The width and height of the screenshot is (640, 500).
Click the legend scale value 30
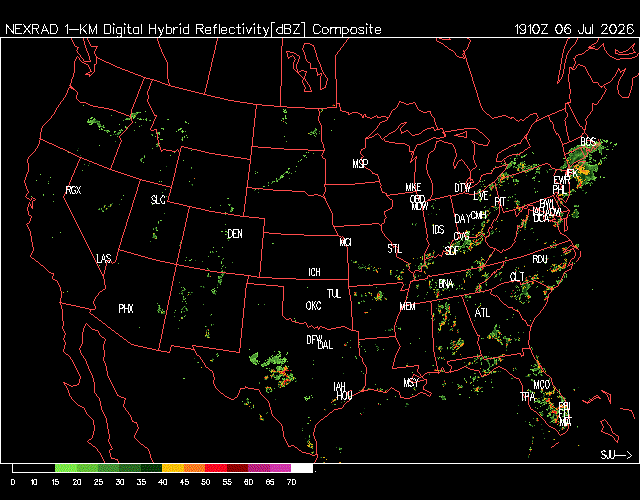coord(120,482)
